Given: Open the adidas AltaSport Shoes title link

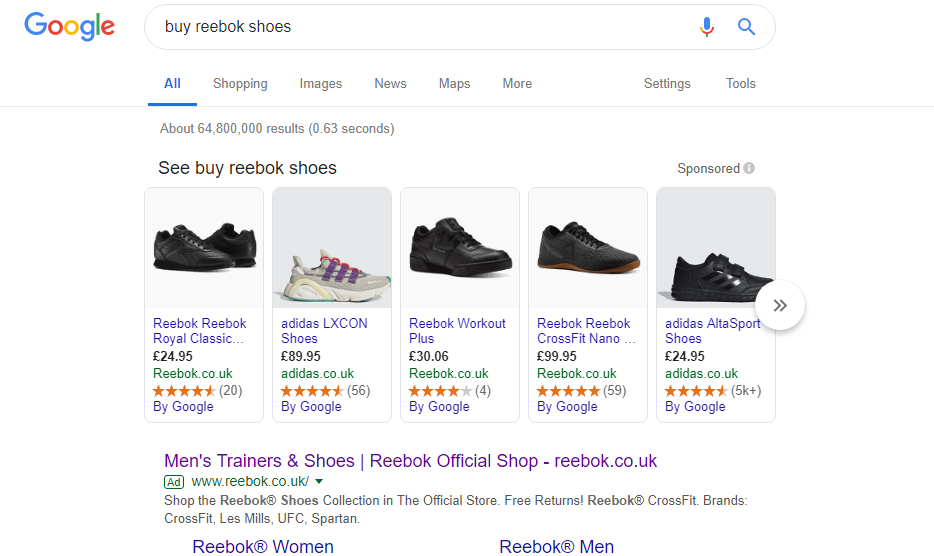Looking at the screenshot, I should point(712,331).
